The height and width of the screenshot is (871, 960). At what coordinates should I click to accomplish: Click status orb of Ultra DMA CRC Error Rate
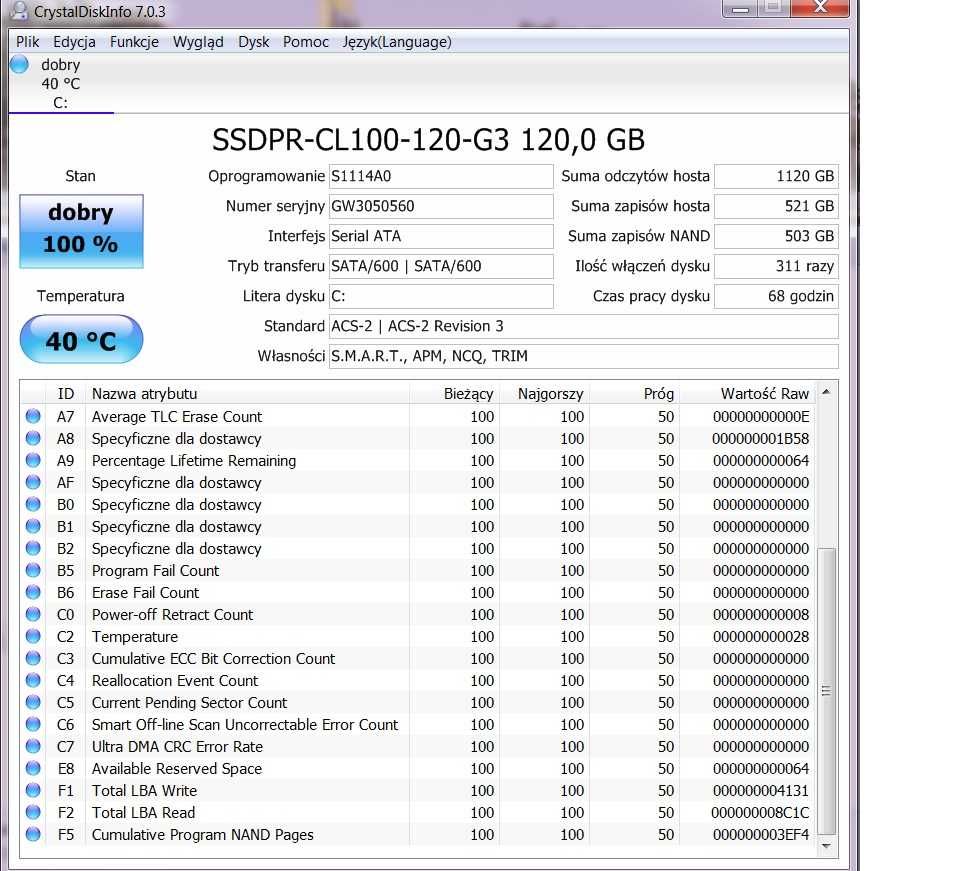(33, 747)
